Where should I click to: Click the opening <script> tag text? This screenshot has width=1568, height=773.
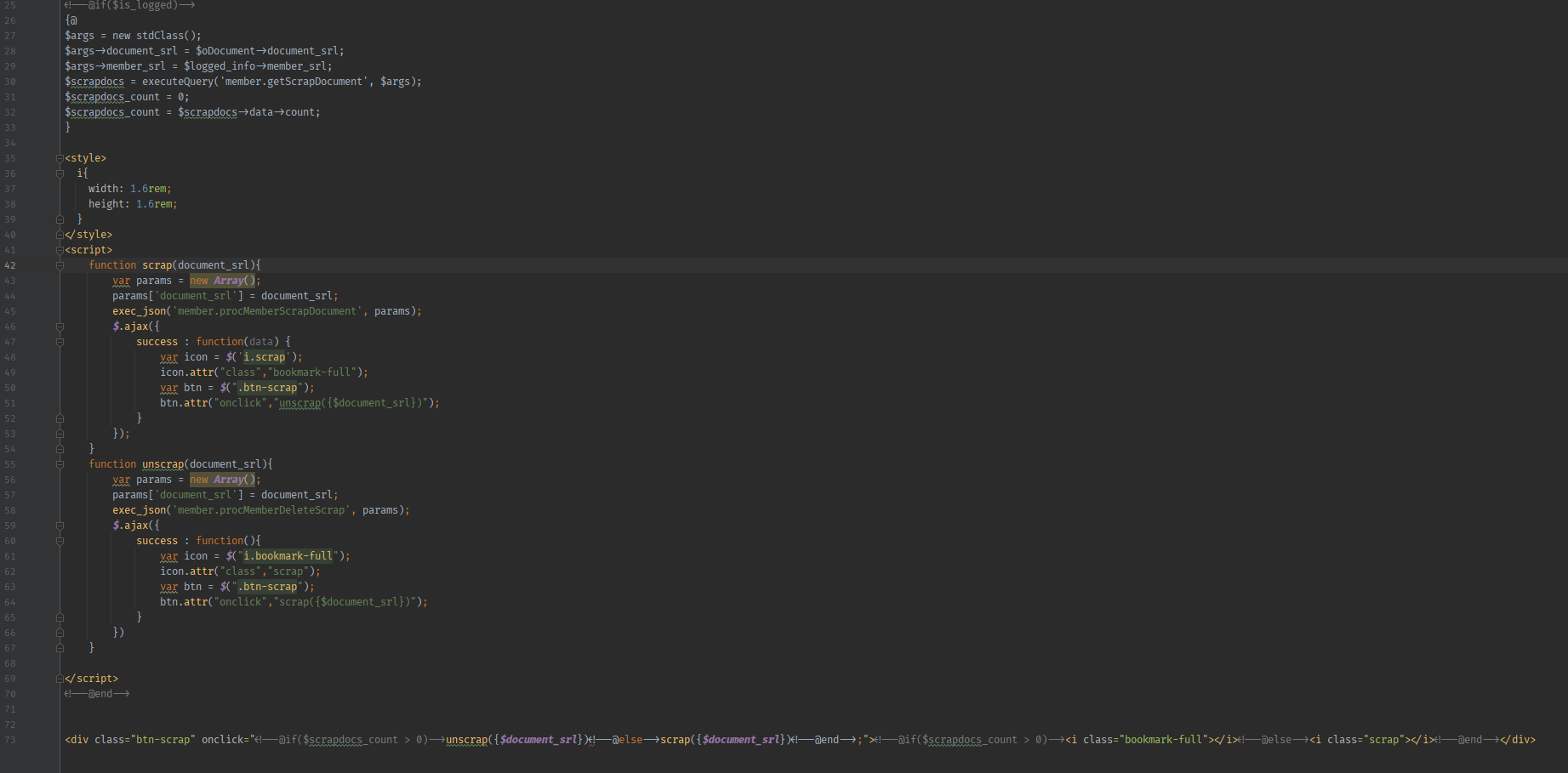click(x=88, y=250)
